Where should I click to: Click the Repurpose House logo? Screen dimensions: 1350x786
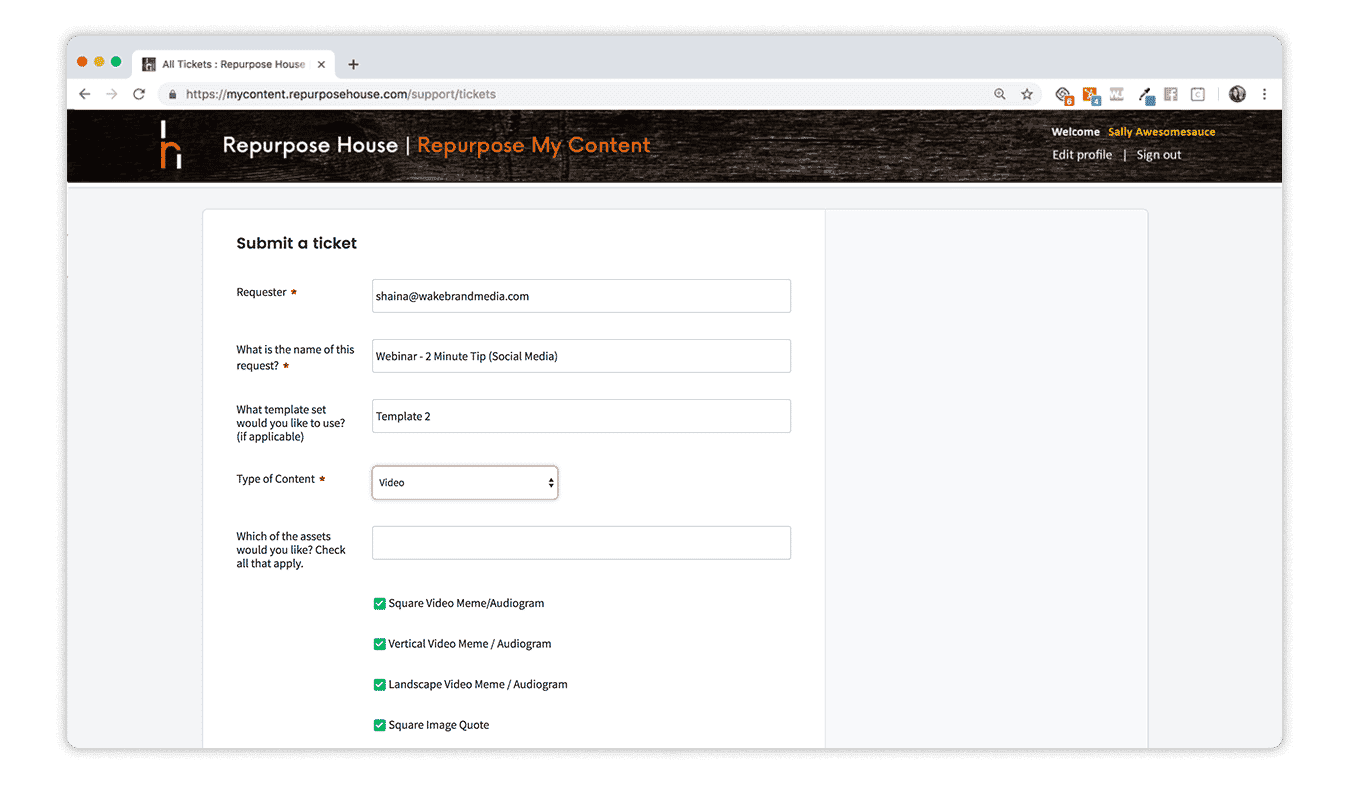coord(171,145)
